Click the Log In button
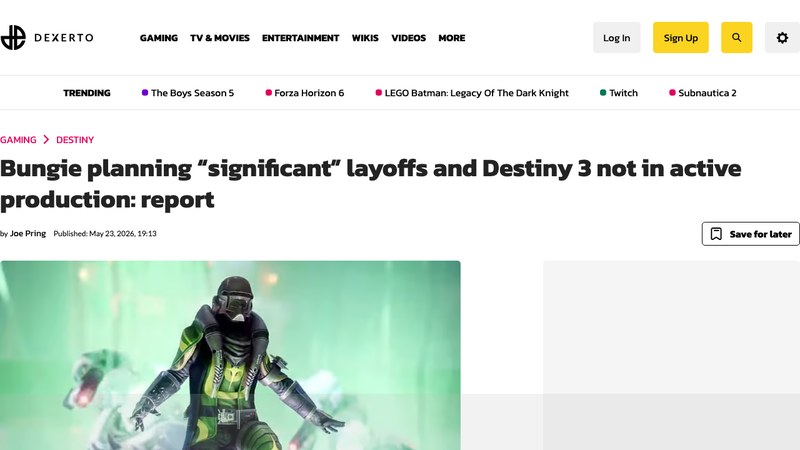Viewport: 800px width, 450px height. pyautogui.click(x=616, y=37)
